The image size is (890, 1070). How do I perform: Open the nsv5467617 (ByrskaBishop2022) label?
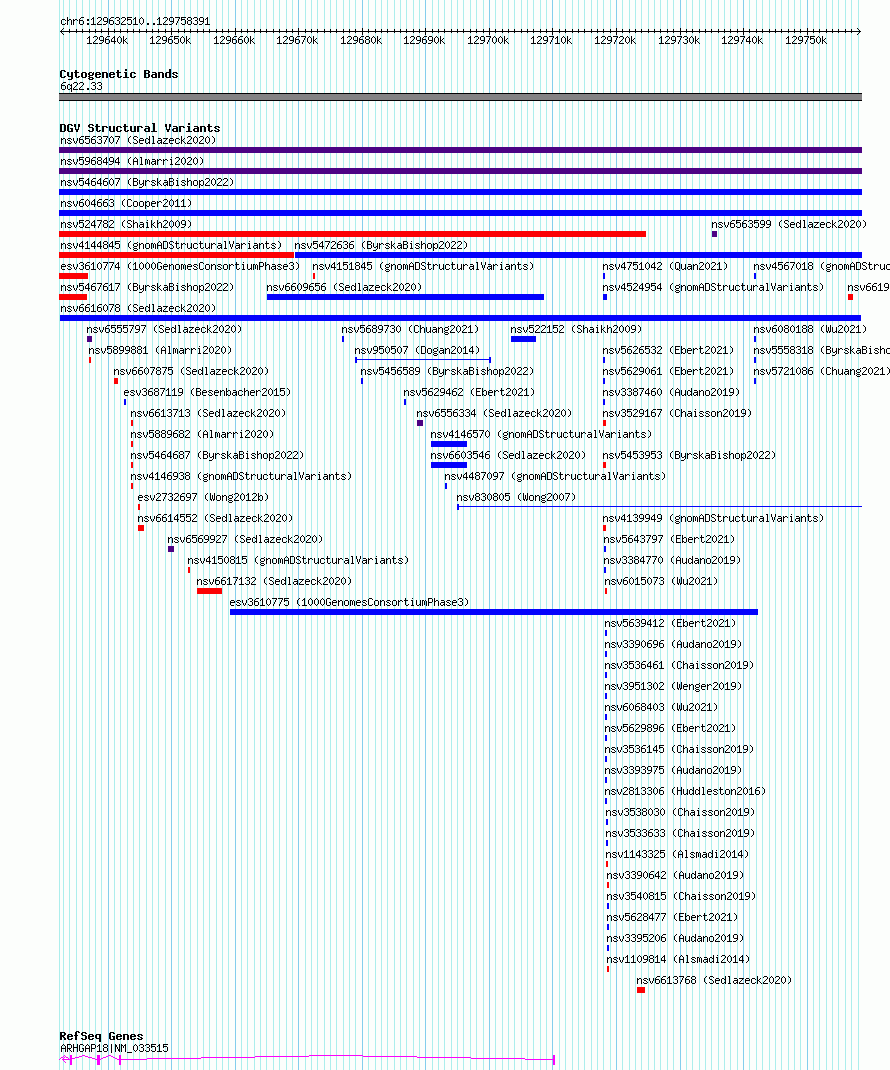click(x=147, y=287)
